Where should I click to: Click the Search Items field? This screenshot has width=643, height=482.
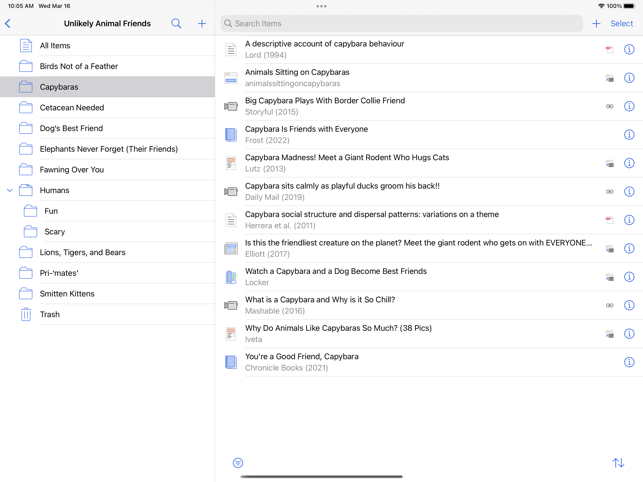click(400, 23)
